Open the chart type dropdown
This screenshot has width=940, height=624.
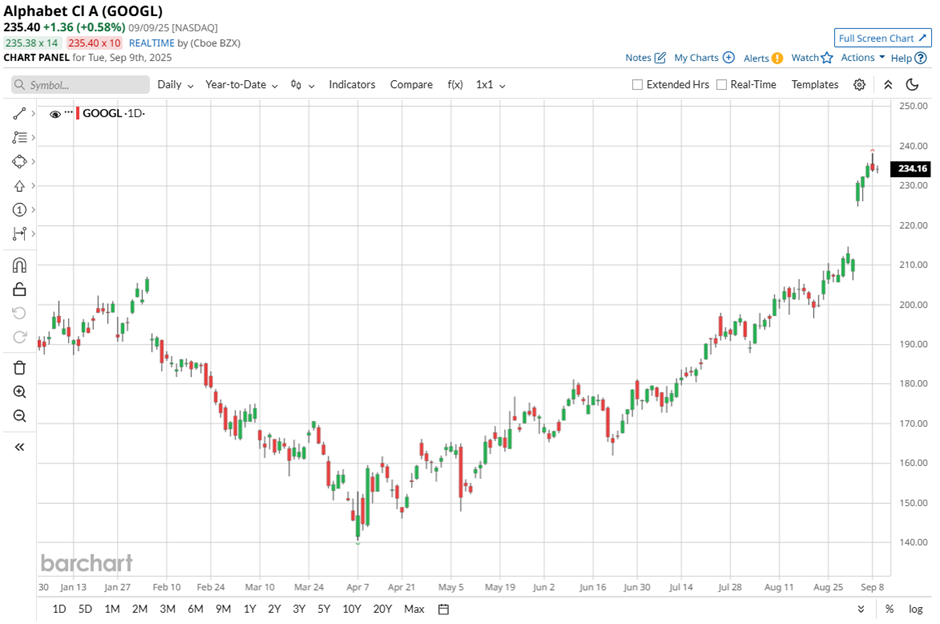[x=303, y=85]
